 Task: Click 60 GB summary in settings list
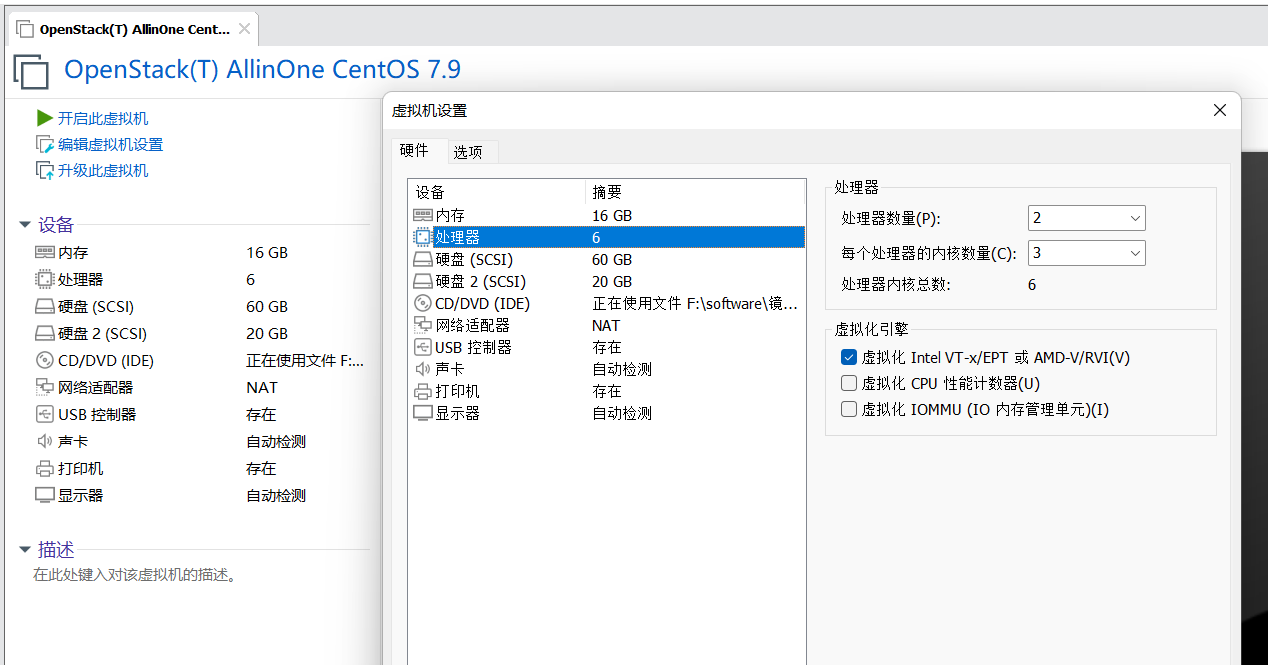point(612,260)
